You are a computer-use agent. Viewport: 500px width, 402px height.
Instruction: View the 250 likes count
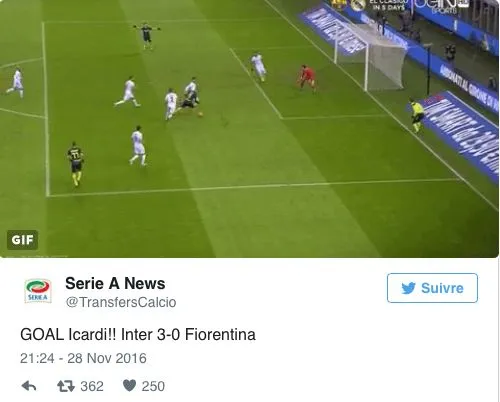153,387
